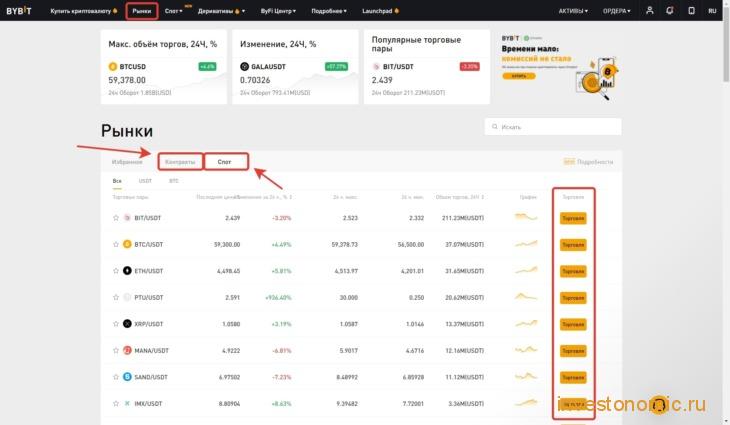Favorite XRP/USDT with the star
The width and height of the screenshot is (730, 425).
[x=116, y=324]
